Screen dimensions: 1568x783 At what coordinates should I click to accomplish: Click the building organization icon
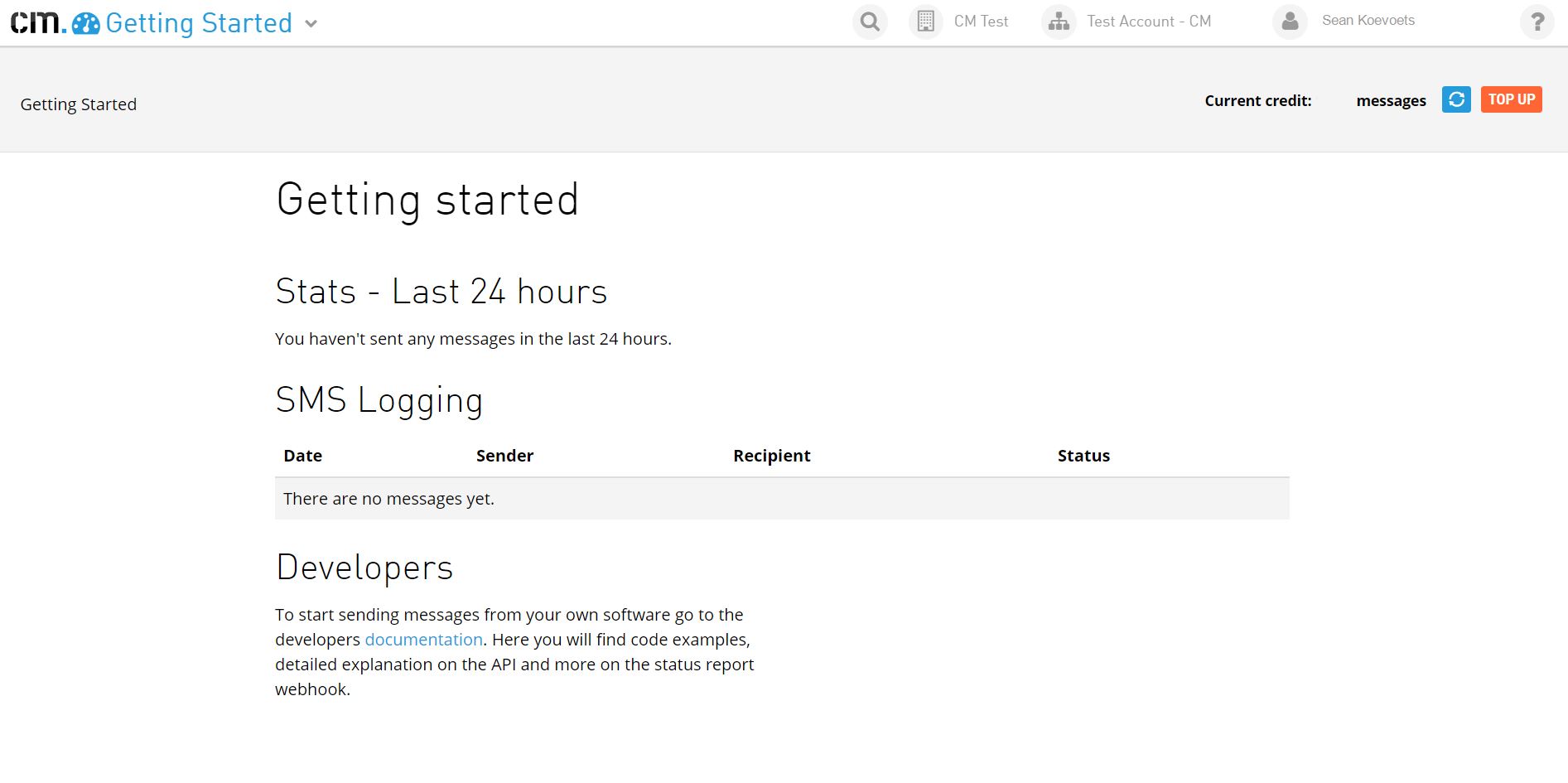pyautogui.click(x=926, y=22)
